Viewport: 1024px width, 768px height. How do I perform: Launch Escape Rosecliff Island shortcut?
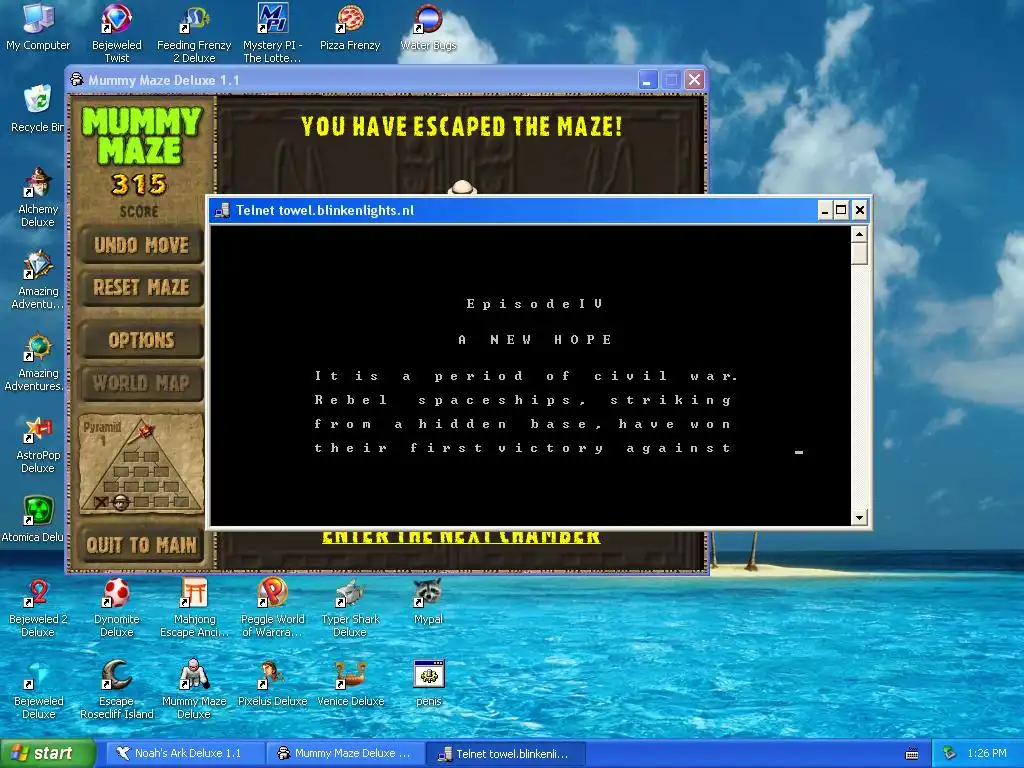tap(116, 690)
